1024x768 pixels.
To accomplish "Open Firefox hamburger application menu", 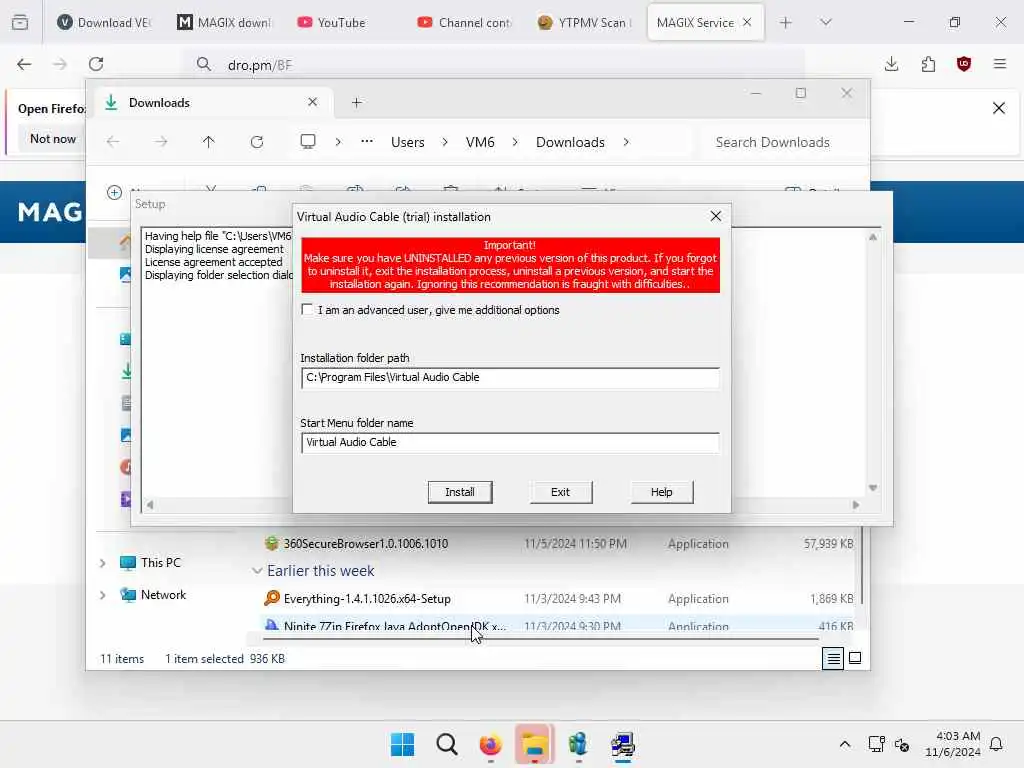I will (1000, 64).
